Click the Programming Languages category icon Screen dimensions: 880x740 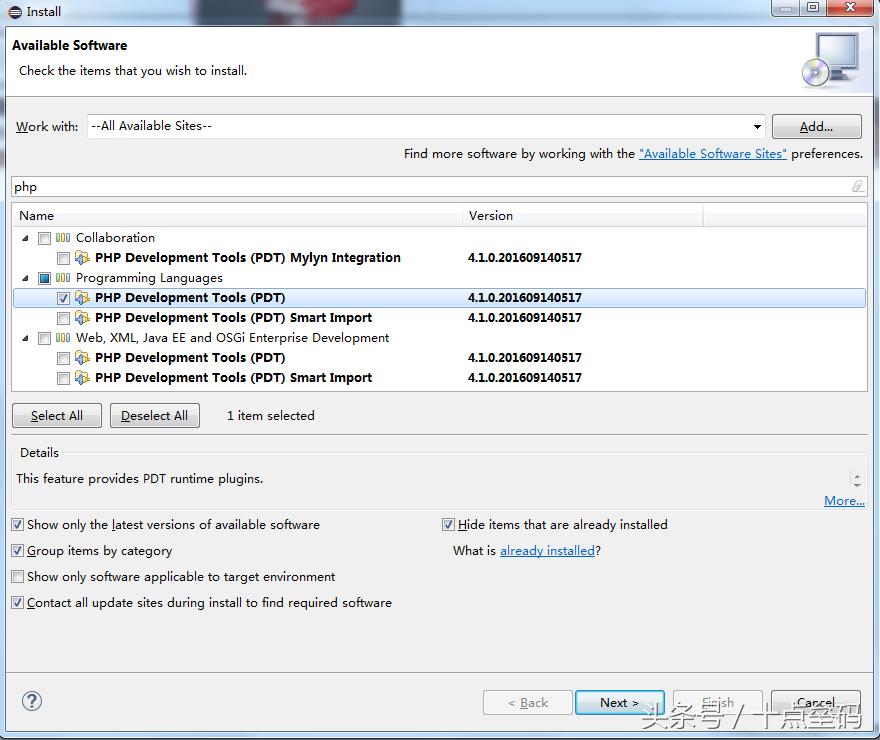63,278
